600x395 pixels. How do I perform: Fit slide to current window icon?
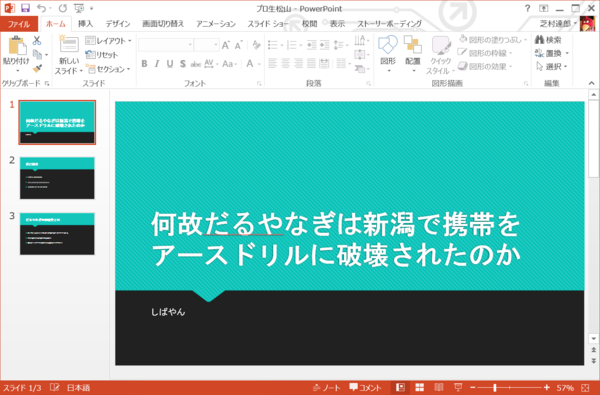point(585,388)
